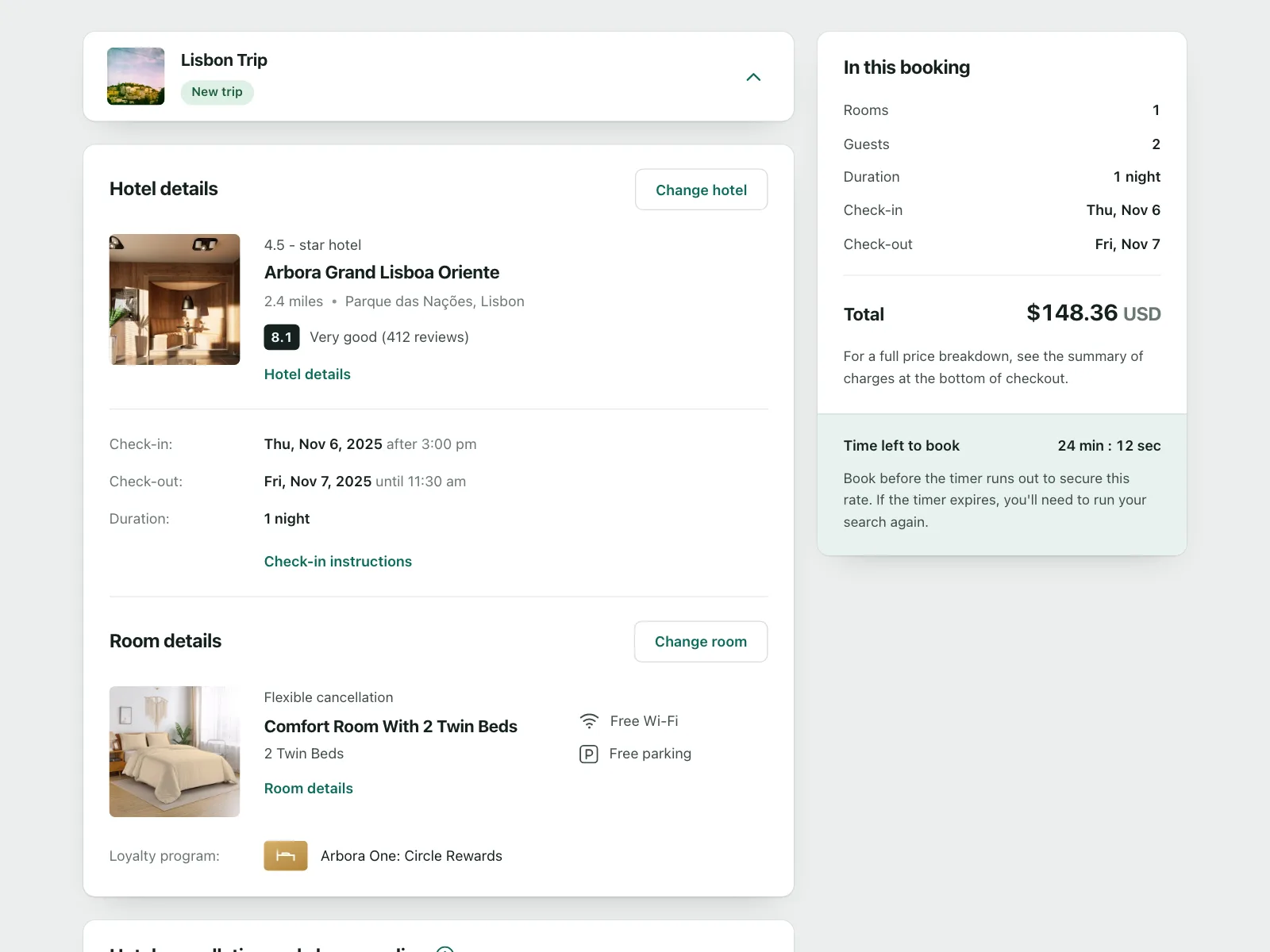Click the Free parking amenity text

point(650,754)
